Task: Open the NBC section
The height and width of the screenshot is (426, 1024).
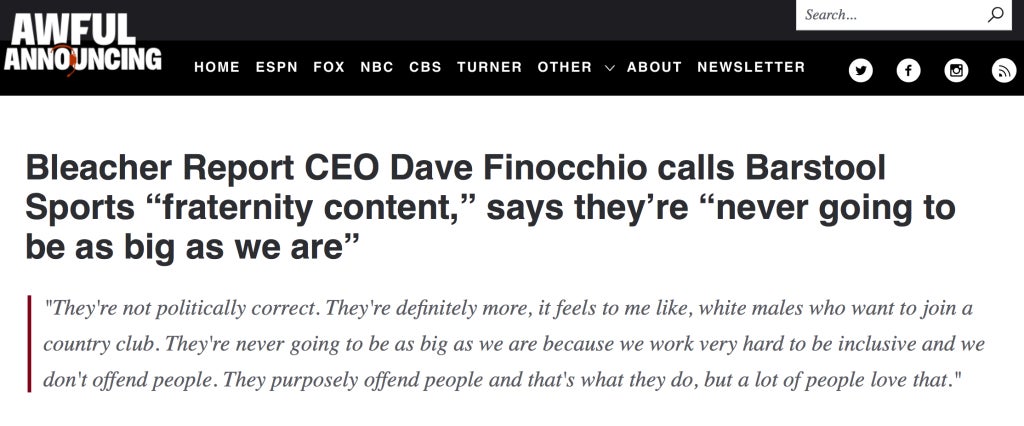Action: [x=377, y=67]
